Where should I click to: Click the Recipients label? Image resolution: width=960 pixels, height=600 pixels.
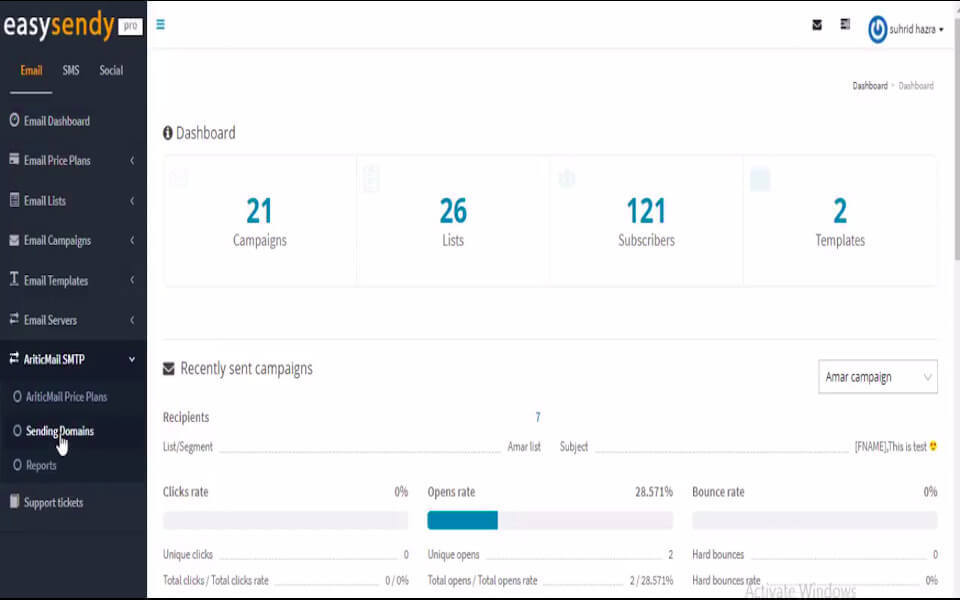point(186,418)
